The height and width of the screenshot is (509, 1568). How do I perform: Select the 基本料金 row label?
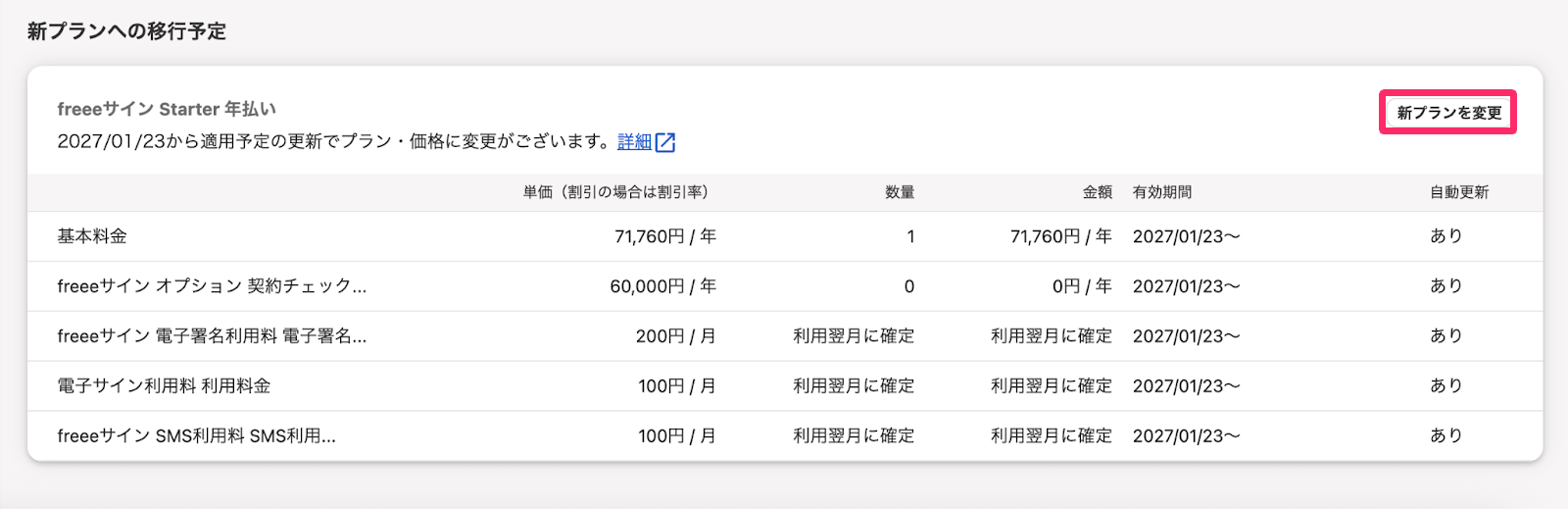point(92,236)
